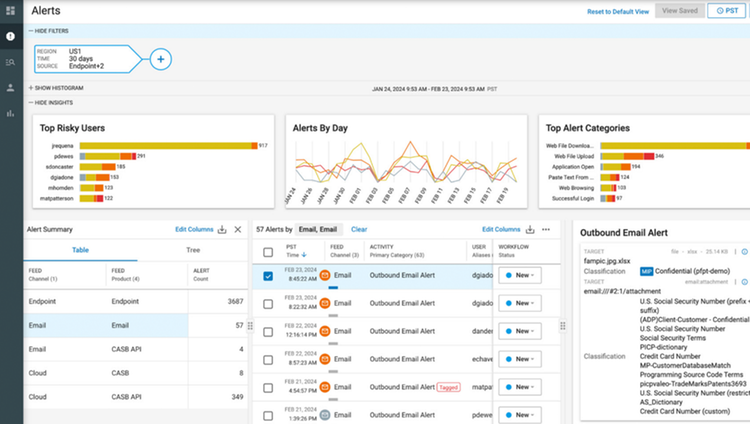Check the Feb 23 8:22:32 AM alert
Screen dimensions: 750x424
click(268, 304)
